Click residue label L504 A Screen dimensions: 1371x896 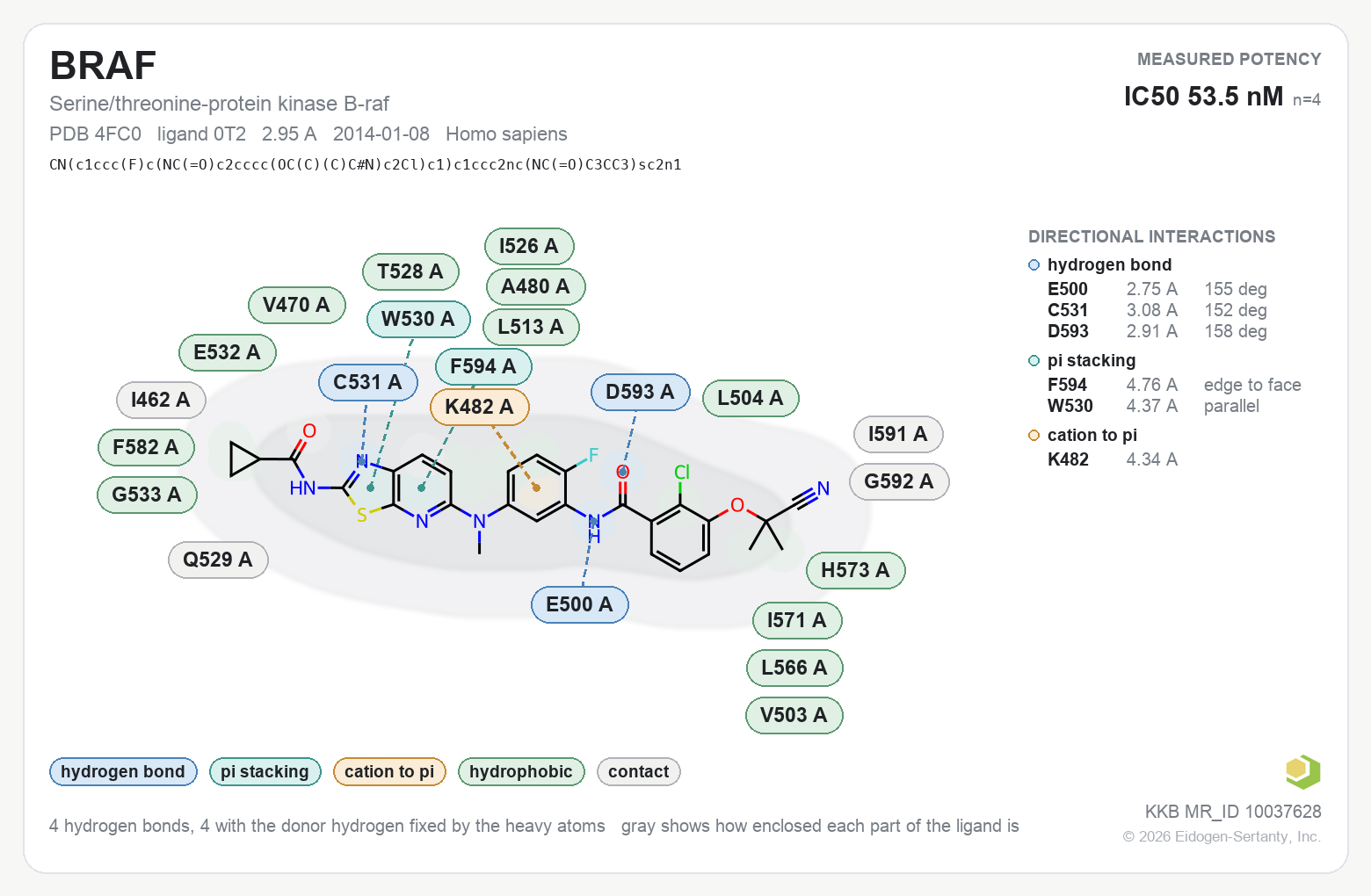coord(751,398)
